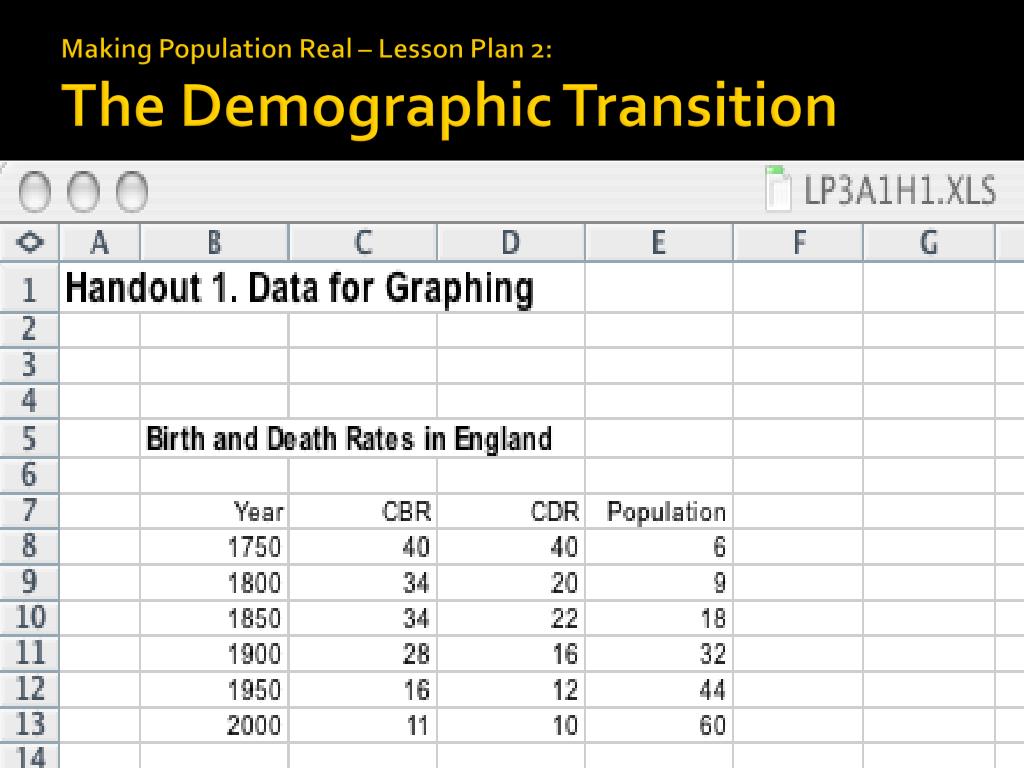The width and height of the screenshot is (1024, 768).
Task: Select row 5 header
Action: (29, 438)
